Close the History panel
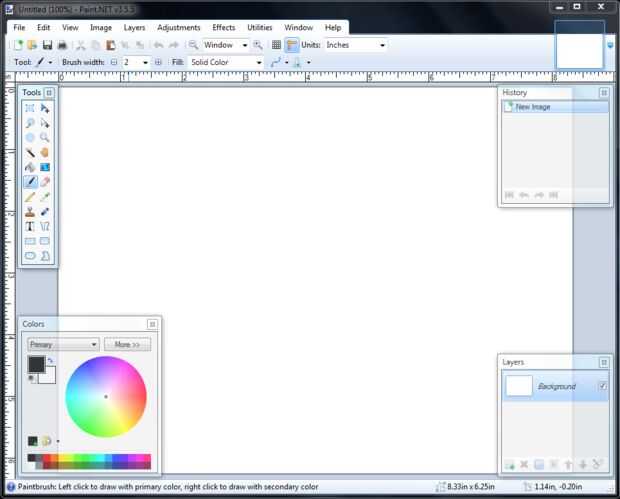The height and width of the screenshot is (499, 620). pos(604,93)
